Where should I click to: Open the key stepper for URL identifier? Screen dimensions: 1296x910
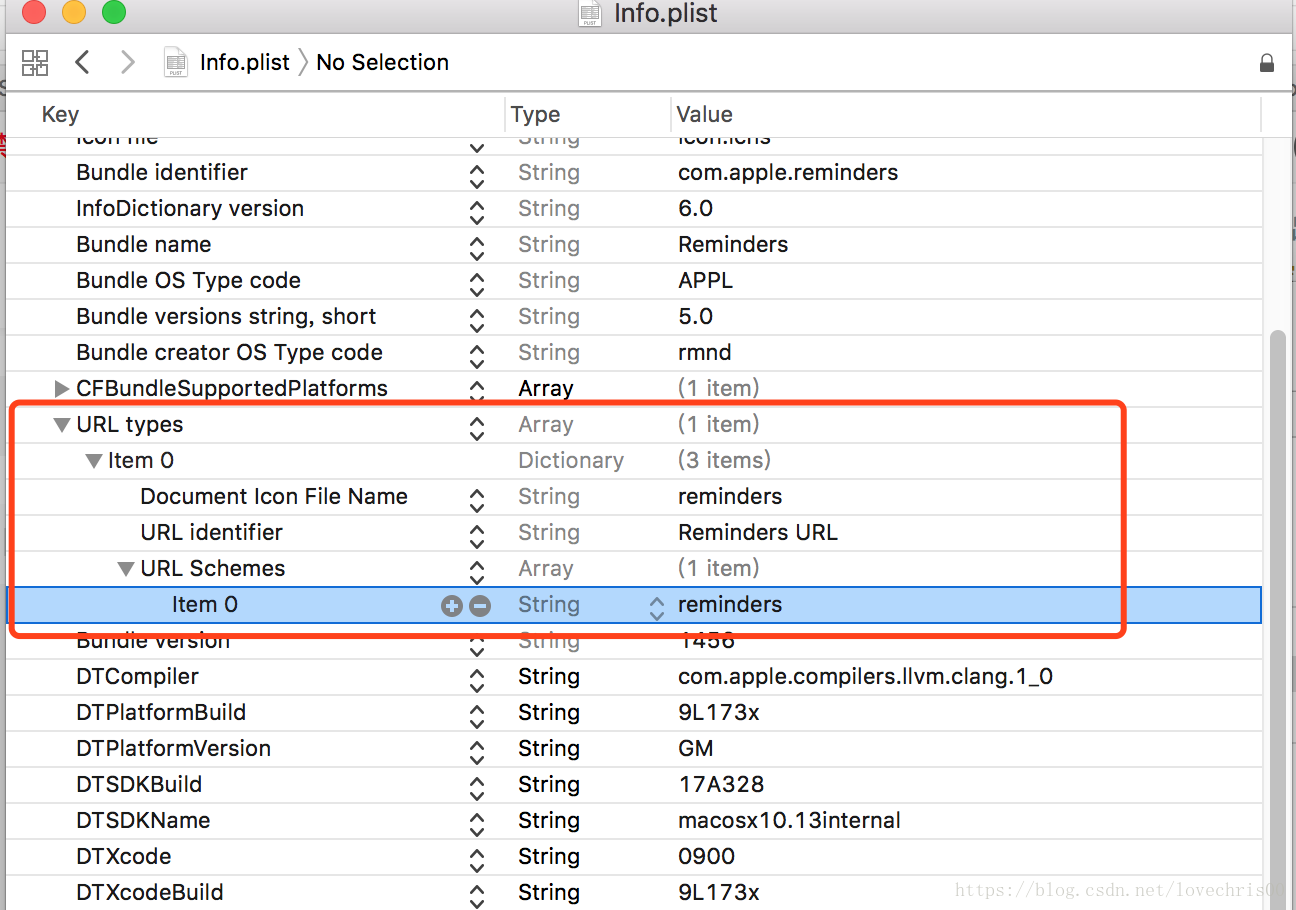[x=477, y=536]
